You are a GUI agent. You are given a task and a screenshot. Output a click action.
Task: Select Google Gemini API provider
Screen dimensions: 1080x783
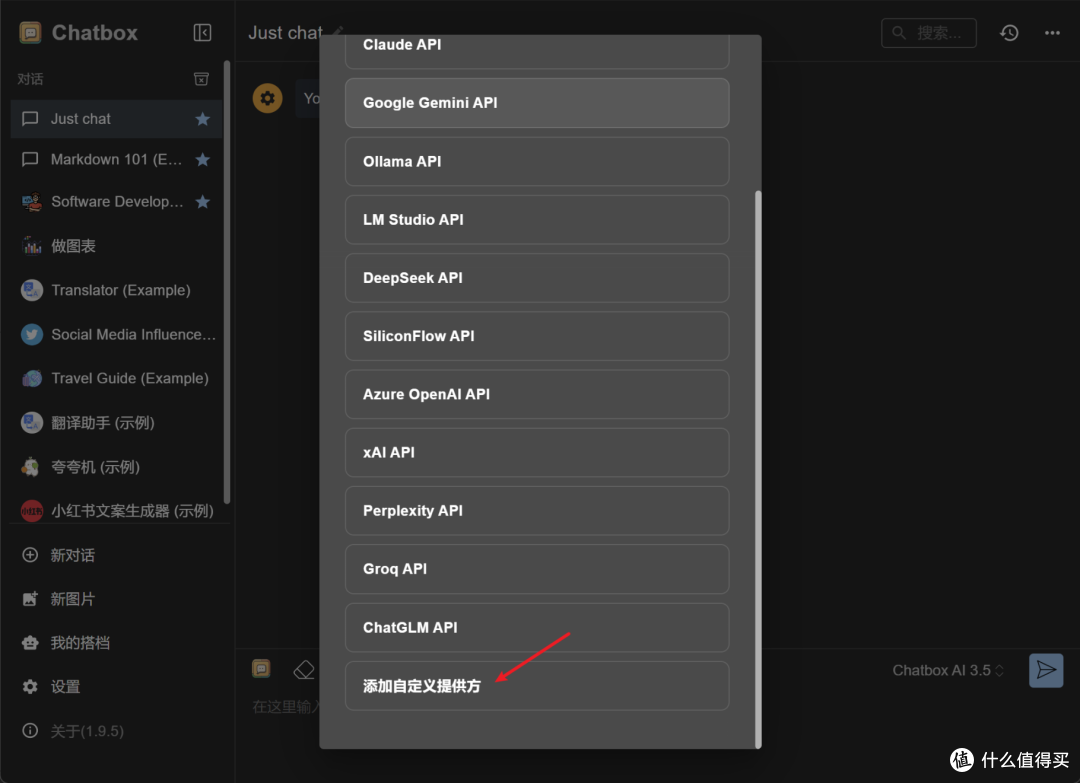[537, 103]
